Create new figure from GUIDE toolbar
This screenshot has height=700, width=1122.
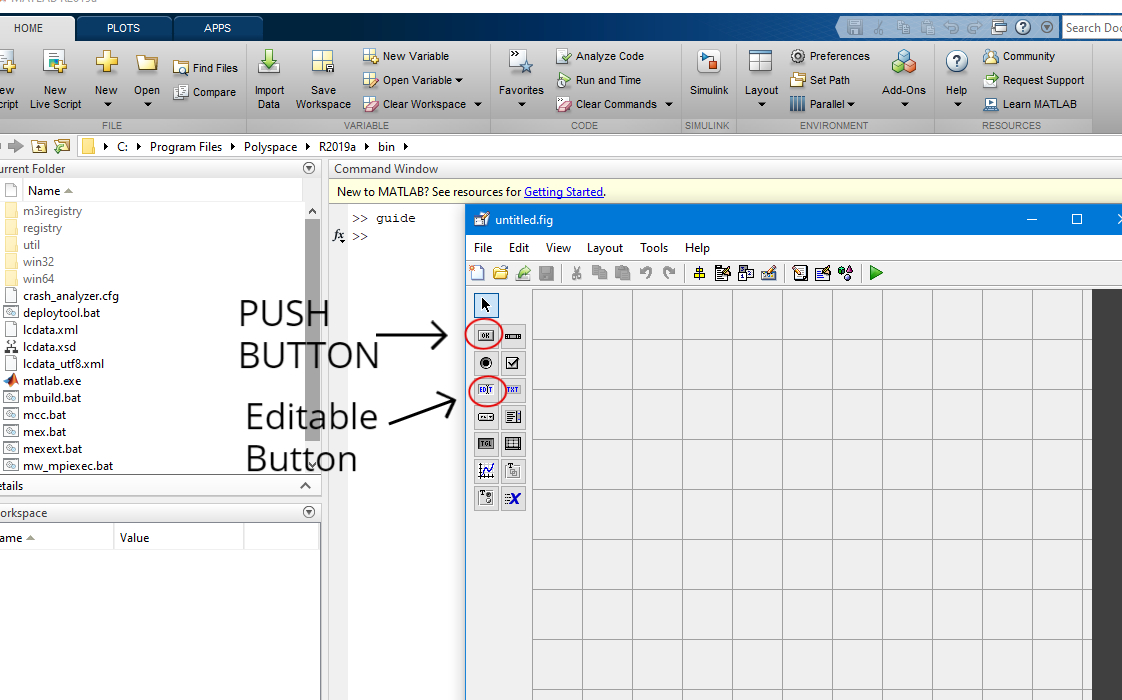tap(477, 273)
